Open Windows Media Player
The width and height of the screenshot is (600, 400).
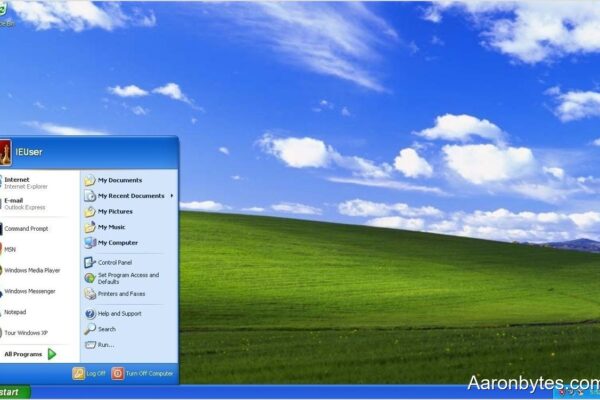pos(31,270)
